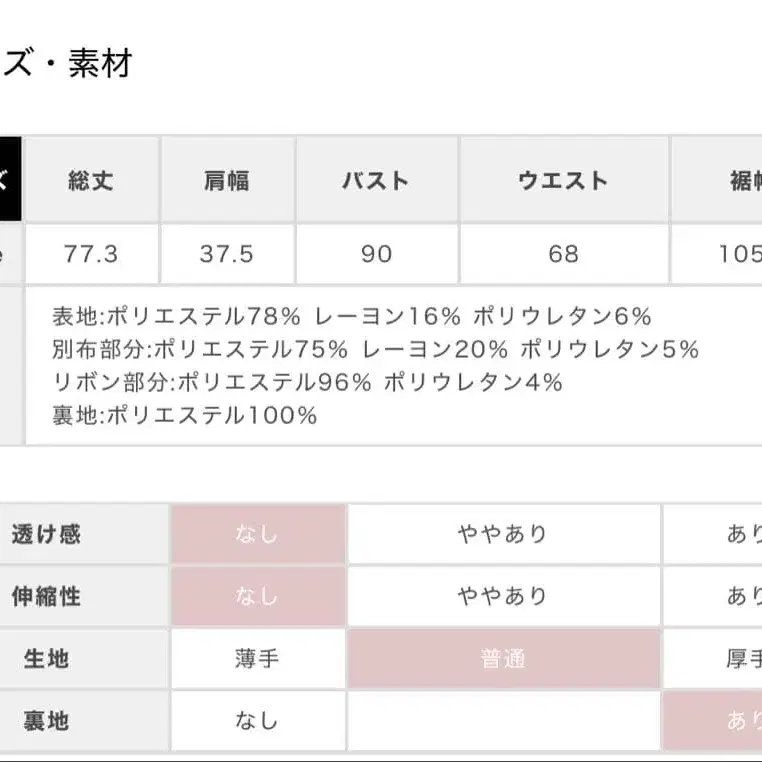Viewport: 762px width, 762px height.
Task: Select the 薄手 fabric thickness cell
Action: 257,659
